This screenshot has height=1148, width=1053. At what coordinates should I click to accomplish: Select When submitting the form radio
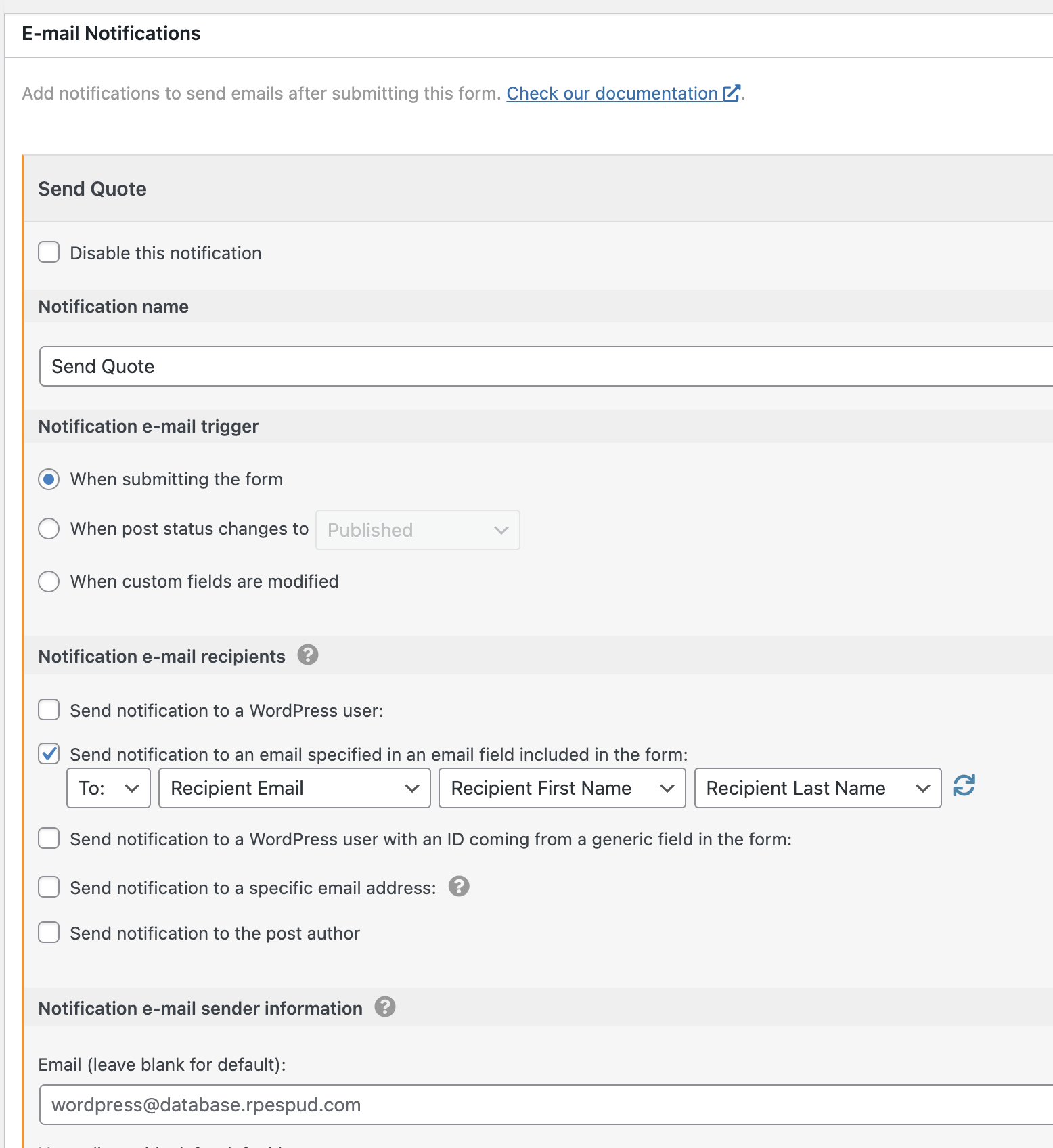pos(49,480)
